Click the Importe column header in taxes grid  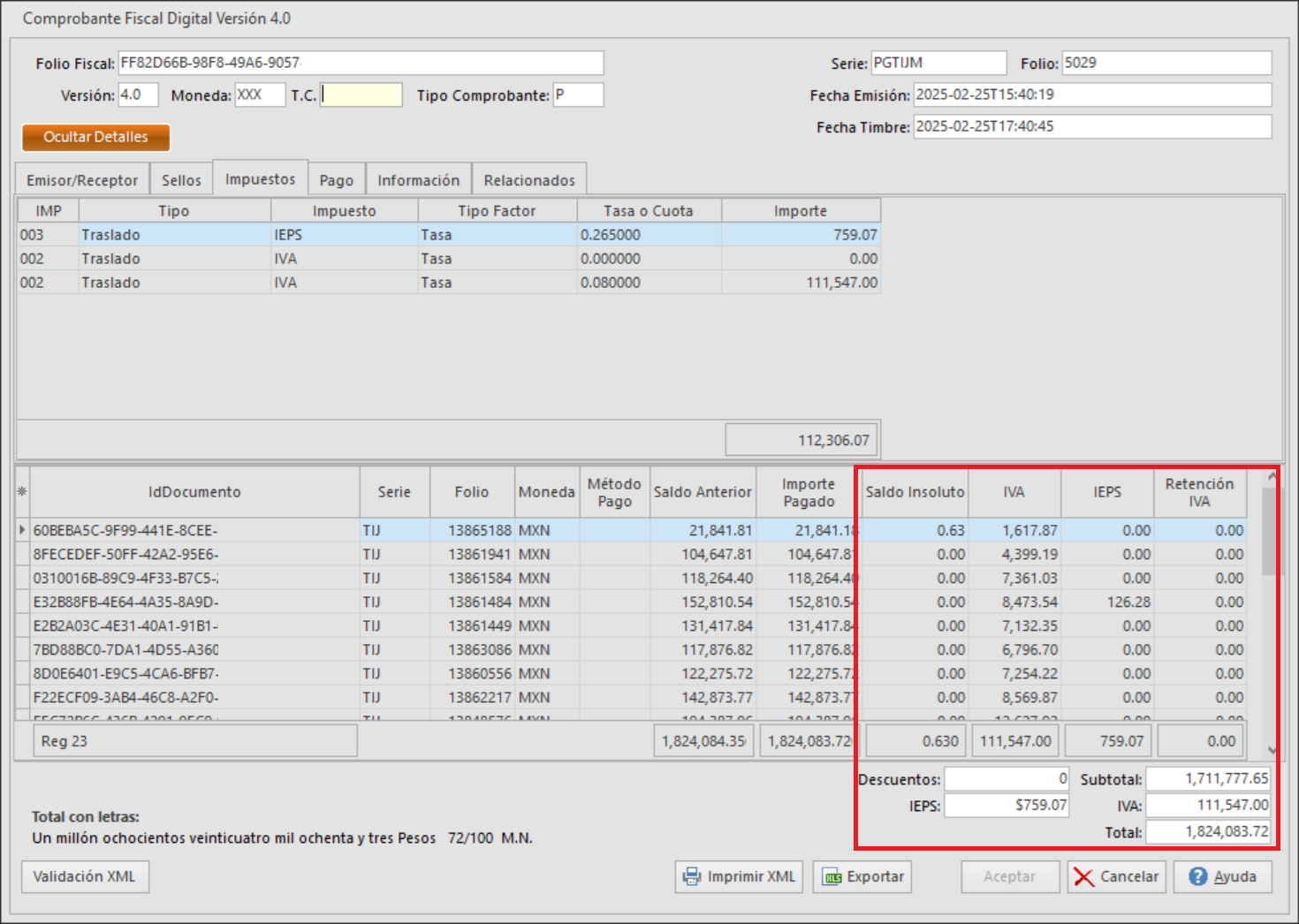(x=801, y=210)
